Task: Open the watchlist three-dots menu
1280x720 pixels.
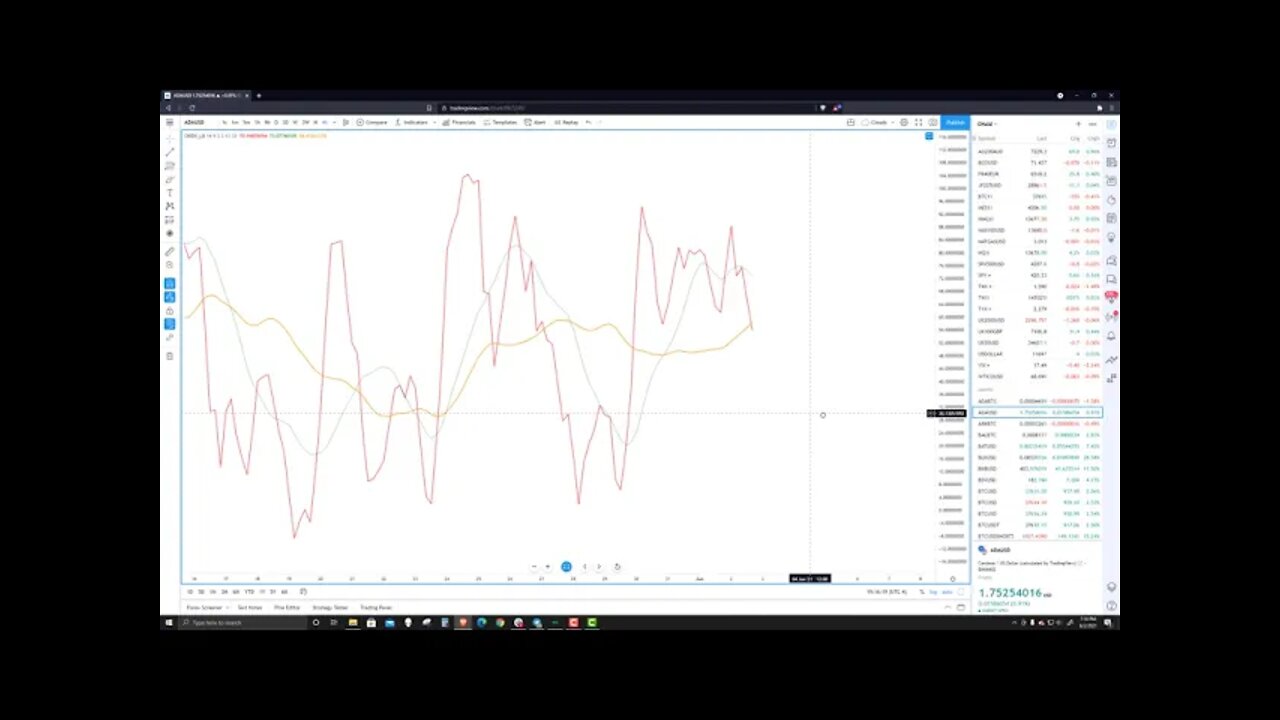Action: 1092,124
